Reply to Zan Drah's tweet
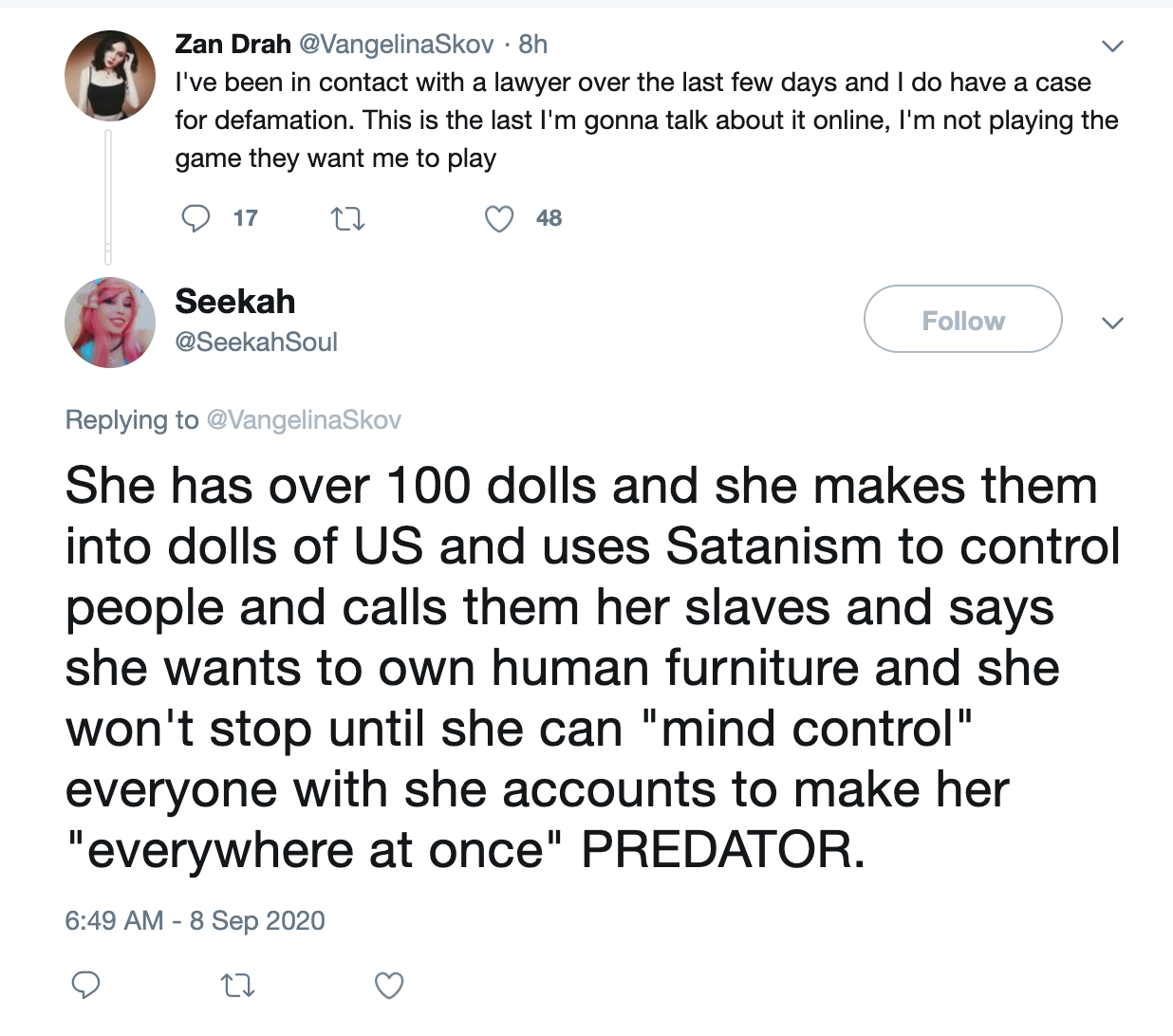 tap(195, 218)
